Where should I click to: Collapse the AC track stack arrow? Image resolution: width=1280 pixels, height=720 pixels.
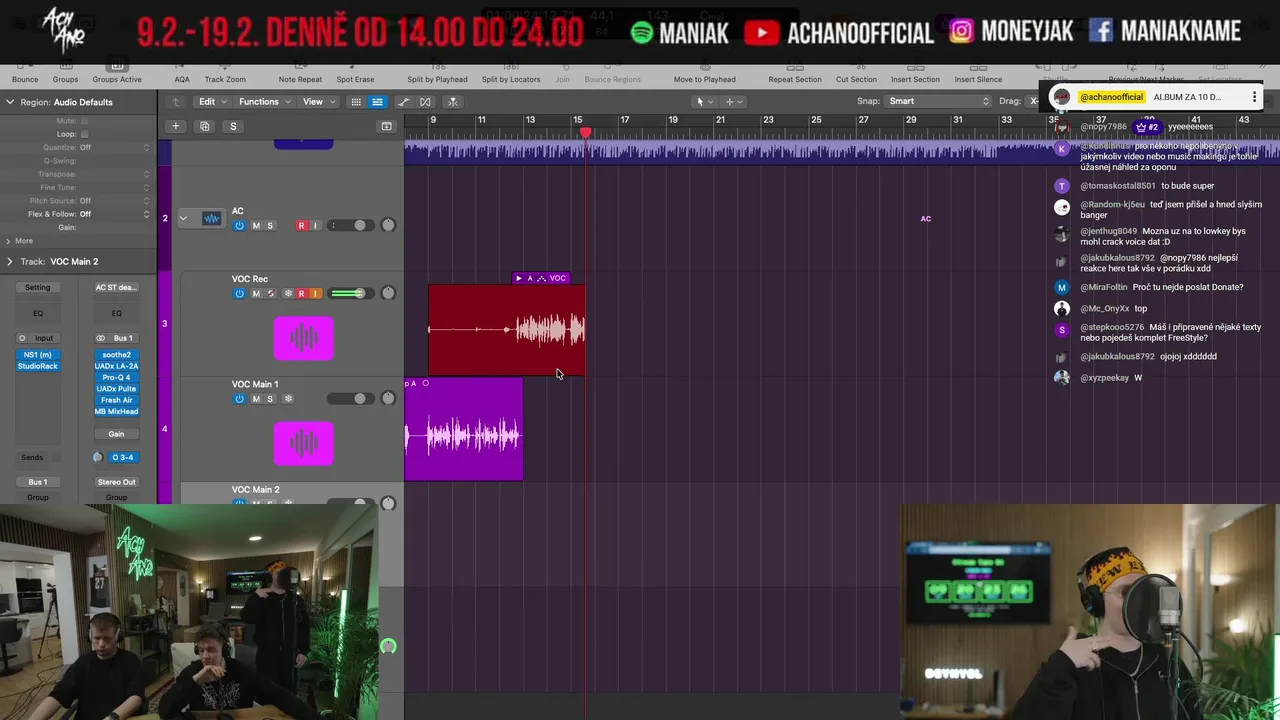(x=183, y=218)
